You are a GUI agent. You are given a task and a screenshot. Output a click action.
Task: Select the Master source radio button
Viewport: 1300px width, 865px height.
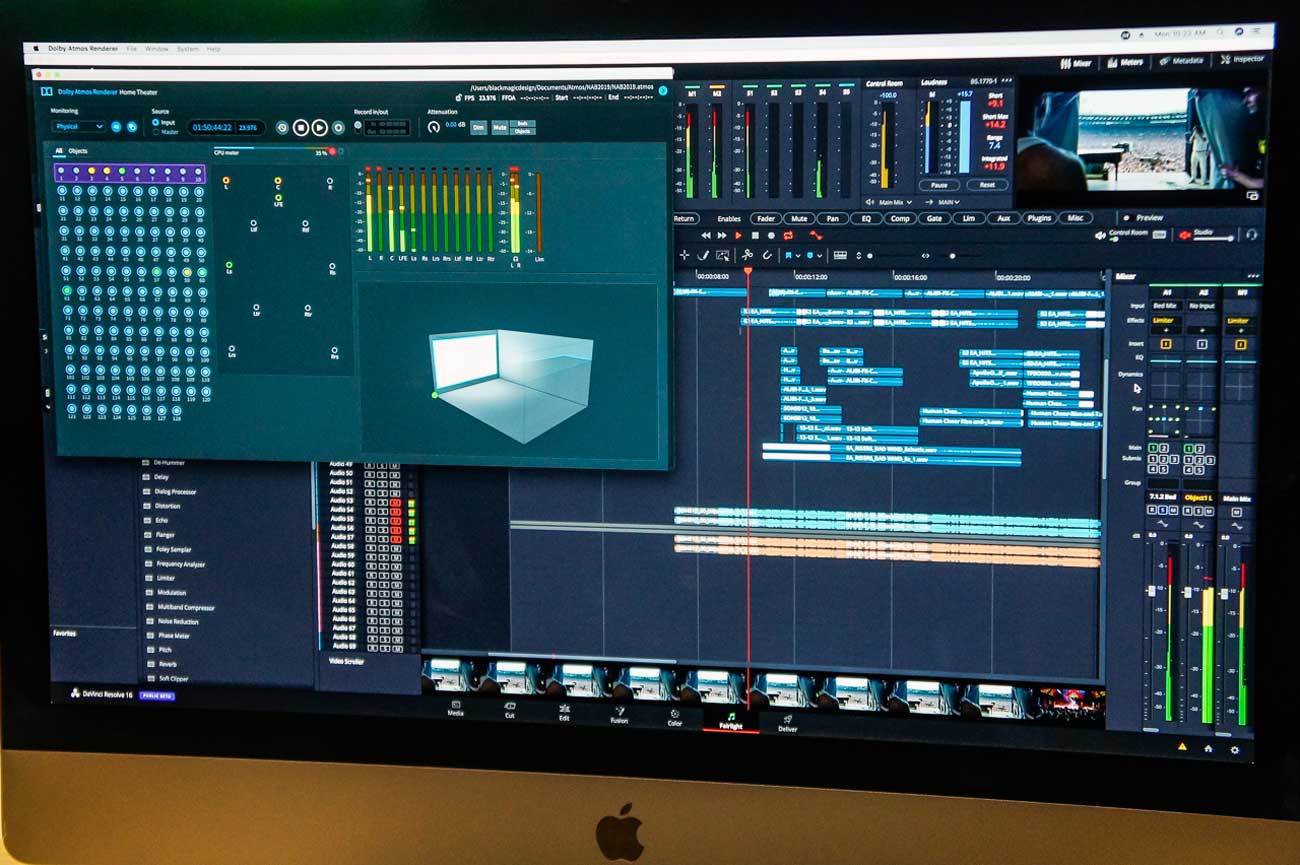[x=156, y=131]
